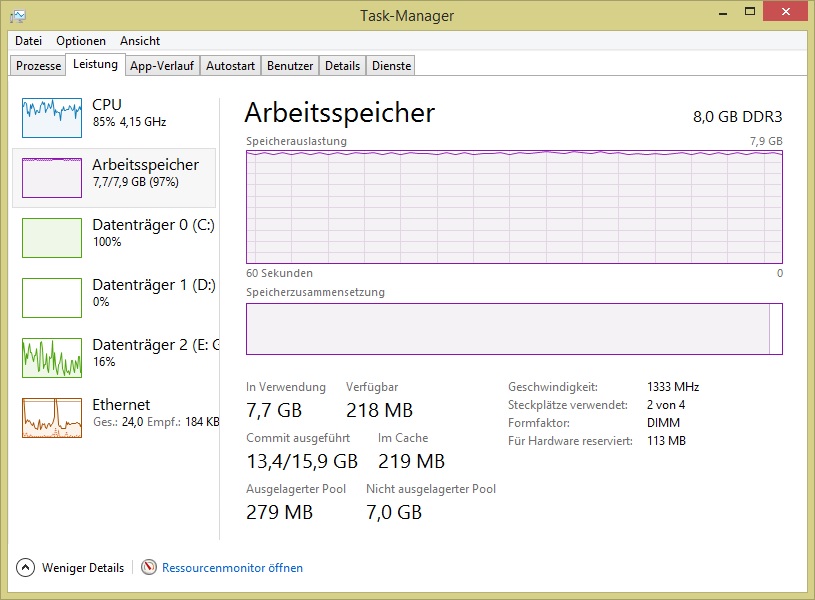Select the Arbeitsspeicher graph thumbnail

[52, 178]
